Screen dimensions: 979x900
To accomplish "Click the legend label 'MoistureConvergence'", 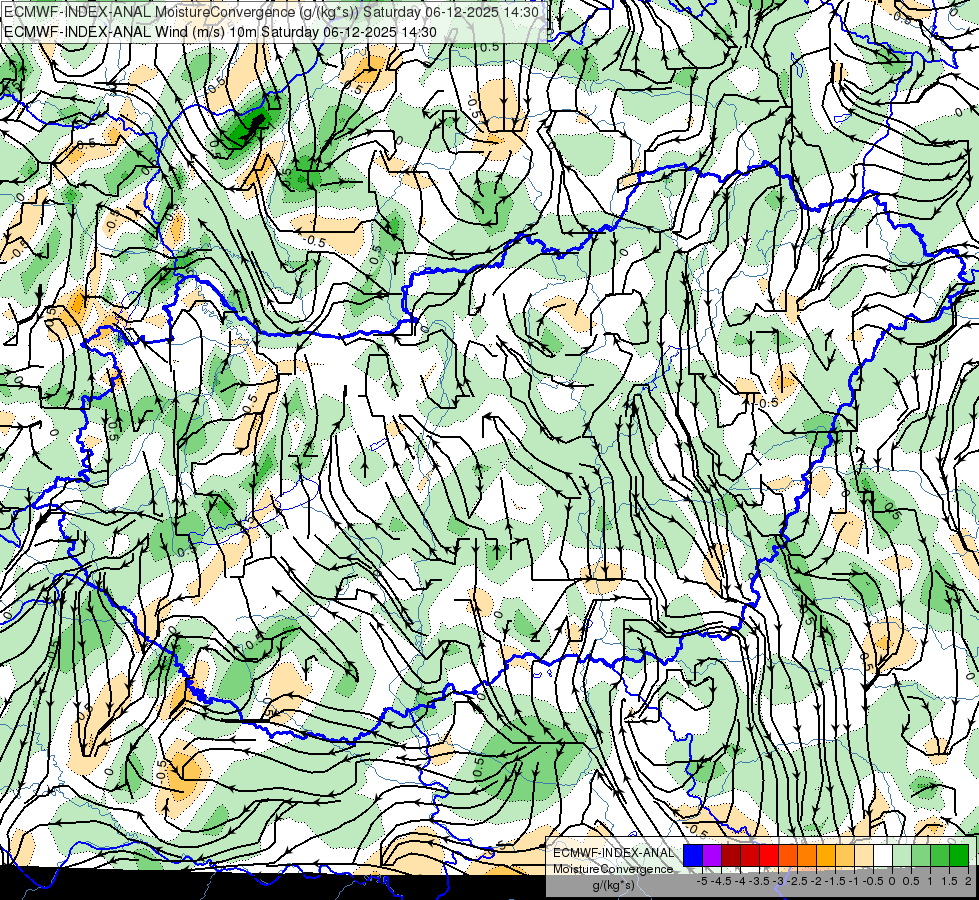I will [613, 869].
